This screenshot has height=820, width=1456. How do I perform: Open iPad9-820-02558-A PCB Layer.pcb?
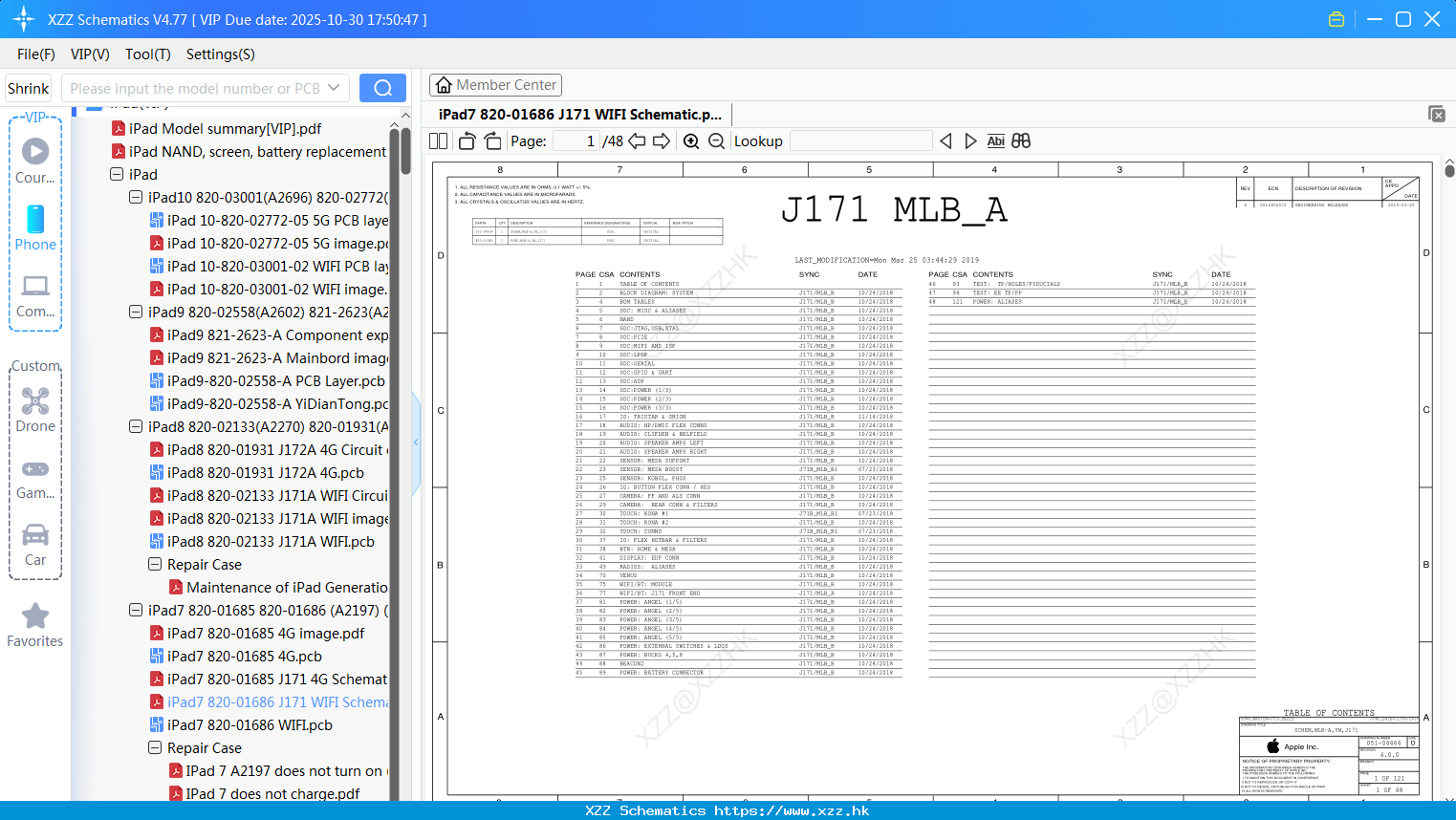point(267,380)
